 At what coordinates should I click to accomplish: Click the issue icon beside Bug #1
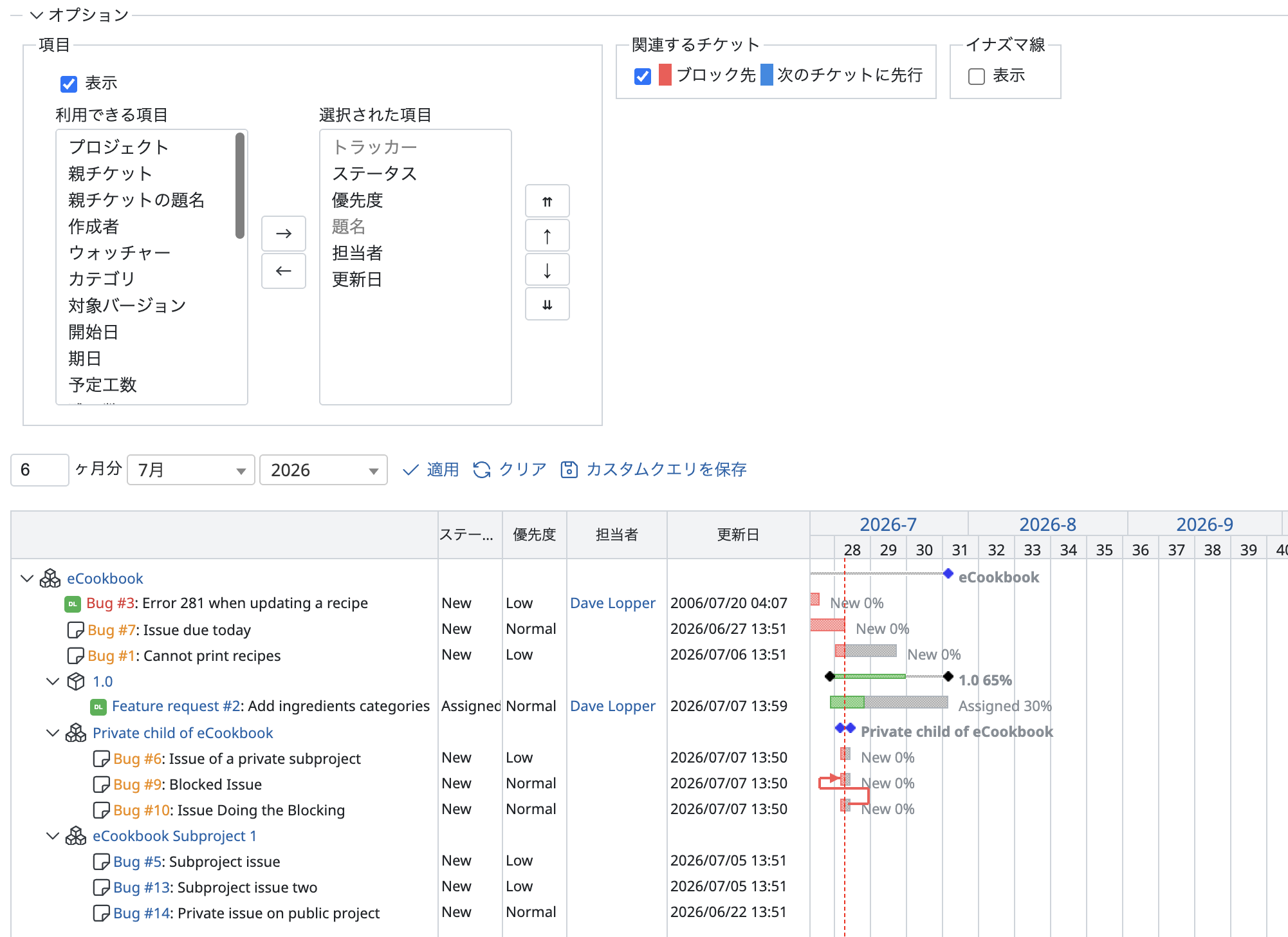click(x=76, y=655)
